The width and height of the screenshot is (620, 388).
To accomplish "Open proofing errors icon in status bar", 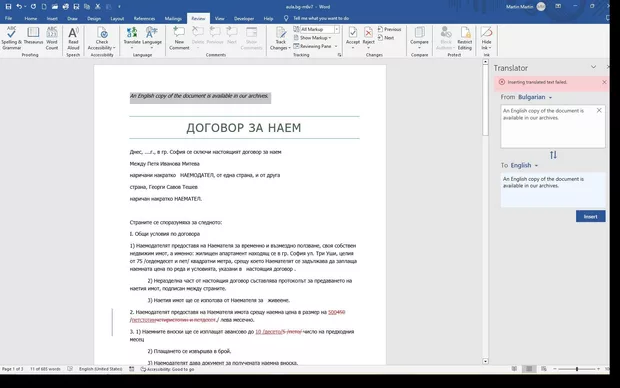I will (x=70, y=369).
